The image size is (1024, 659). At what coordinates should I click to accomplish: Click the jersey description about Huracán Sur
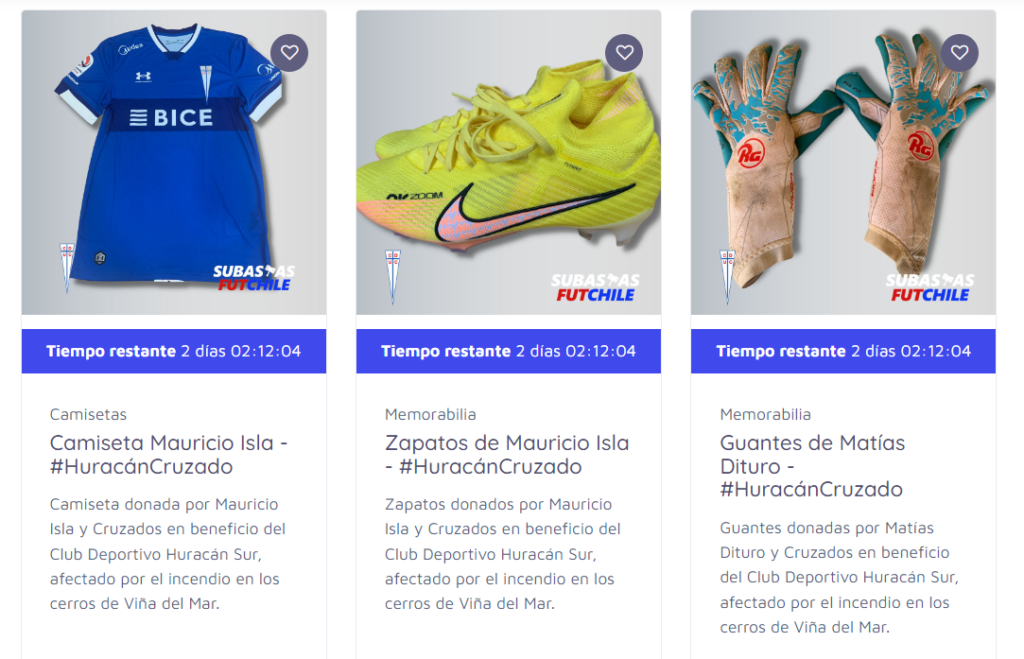168,554
